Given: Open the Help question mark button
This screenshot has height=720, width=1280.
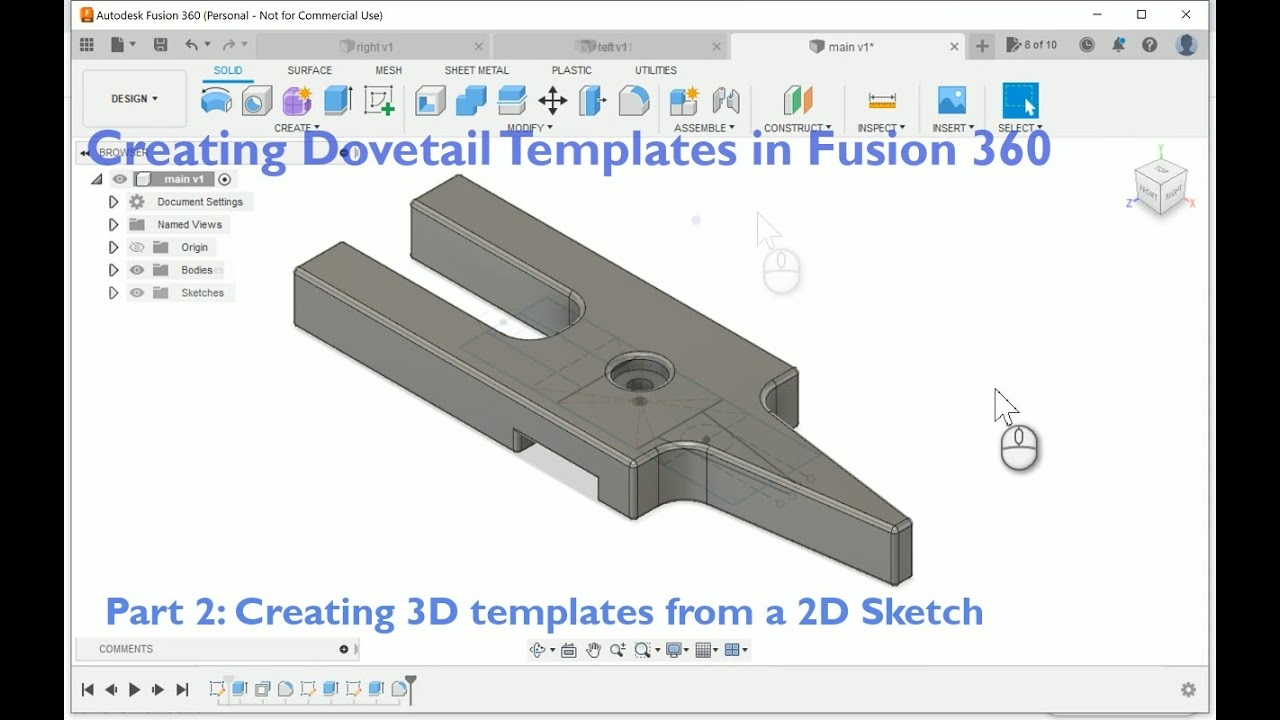Looking at the screenshot, I should [1149, 44].
